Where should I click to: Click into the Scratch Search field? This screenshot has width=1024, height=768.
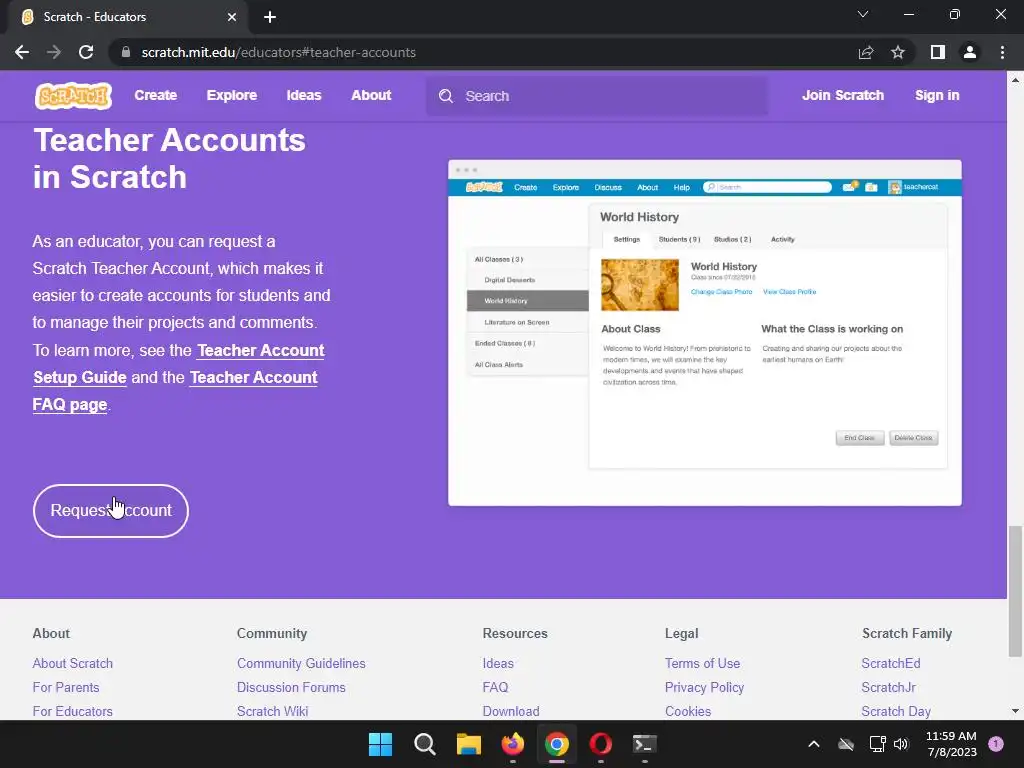pos(597,96)
